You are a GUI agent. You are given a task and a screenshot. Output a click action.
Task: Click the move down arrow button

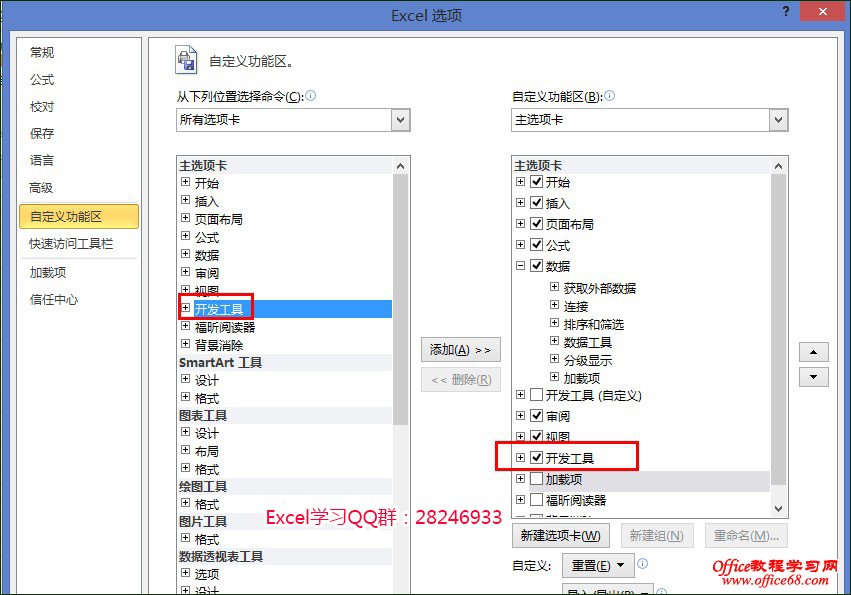coord(813,377)
